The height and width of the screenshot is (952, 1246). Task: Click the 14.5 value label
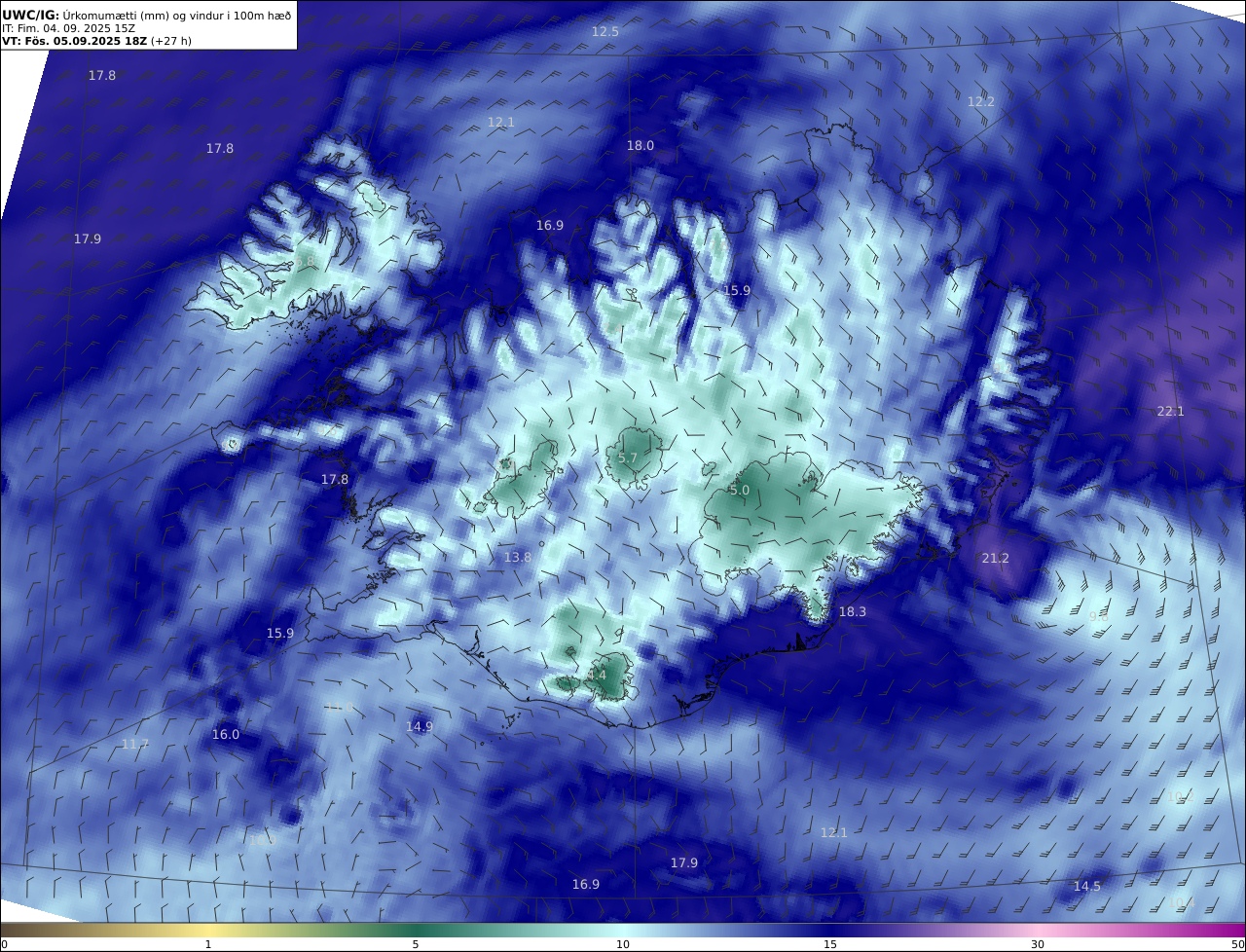coord(1087,887)
